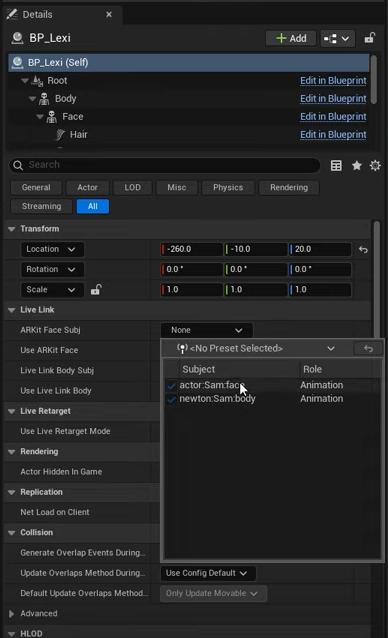This screenshot has height=638, width=388.
Task: Collapse the Face component arrow
Action: pos(40,116)
